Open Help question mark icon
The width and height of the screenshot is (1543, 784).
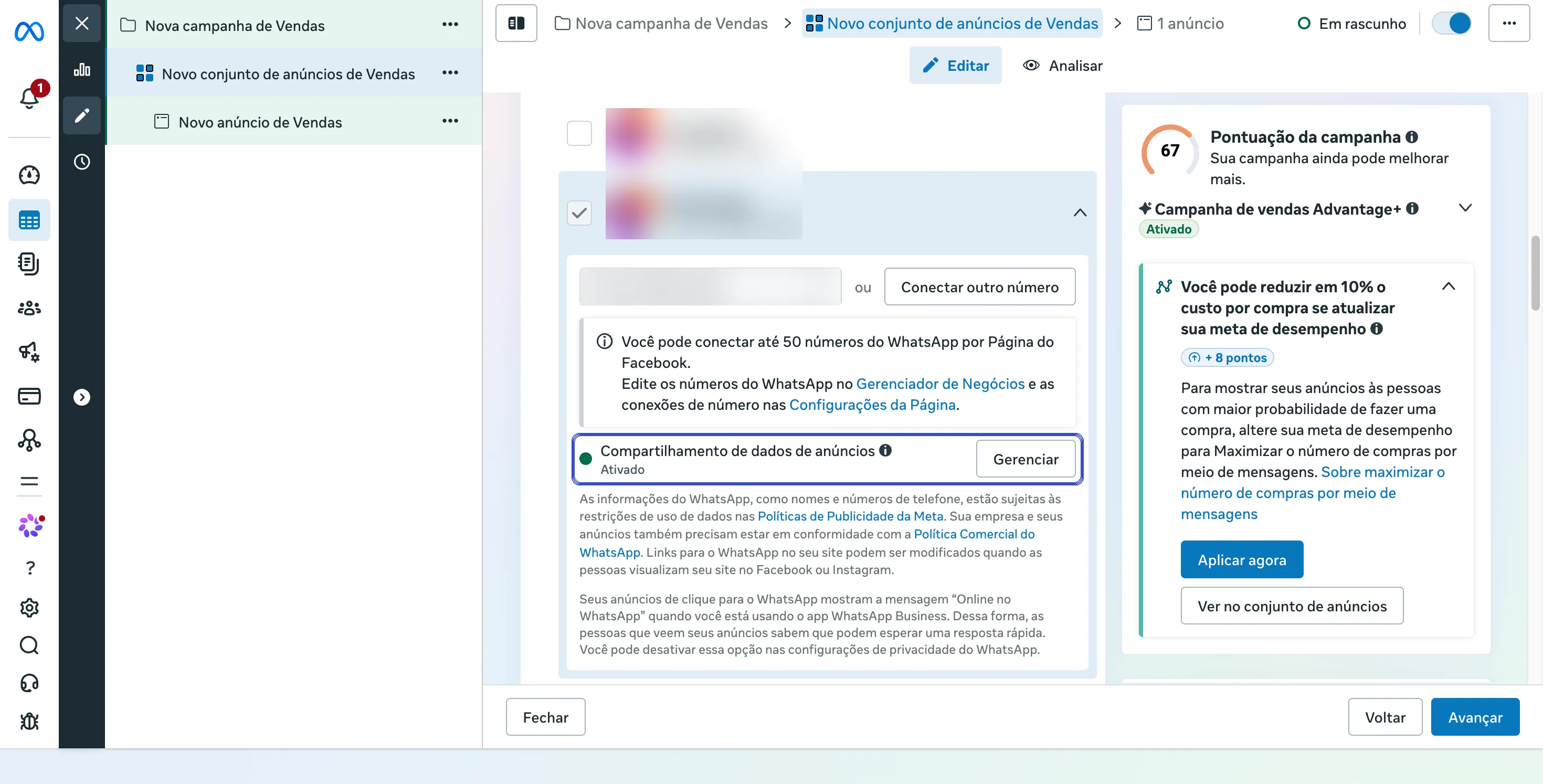(30, 567)
